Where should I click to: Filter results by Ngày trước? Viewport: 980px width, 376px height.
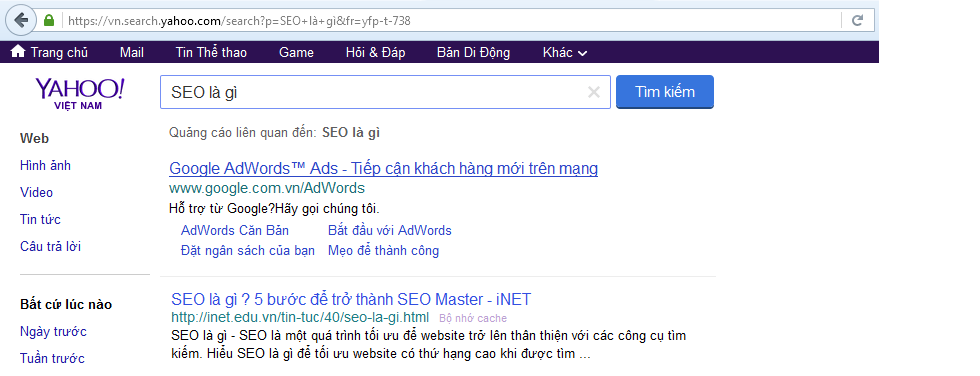pyautogui.click(x=53, y=332)
